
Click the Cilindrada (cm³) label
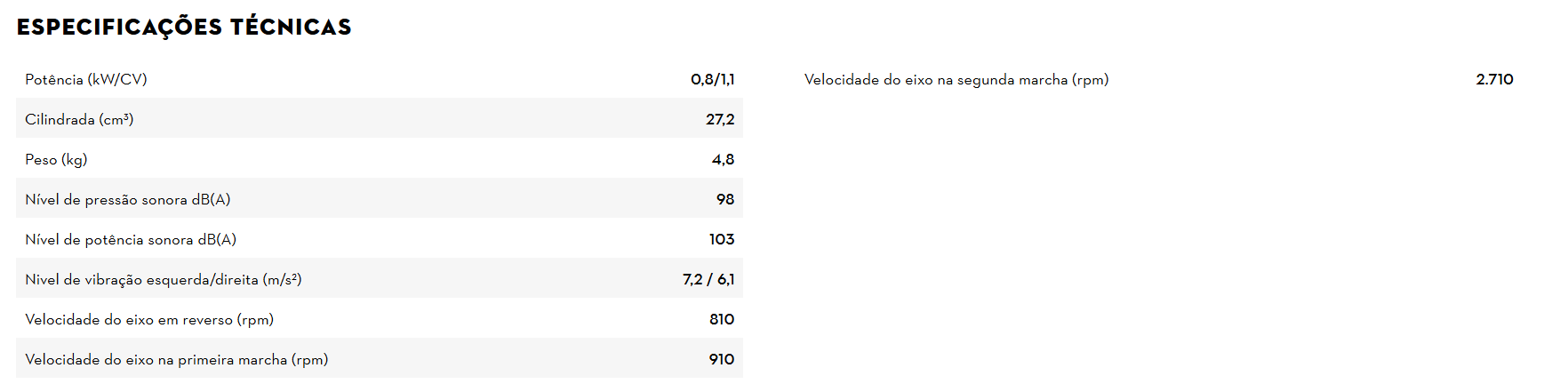[x=79, y=120]
